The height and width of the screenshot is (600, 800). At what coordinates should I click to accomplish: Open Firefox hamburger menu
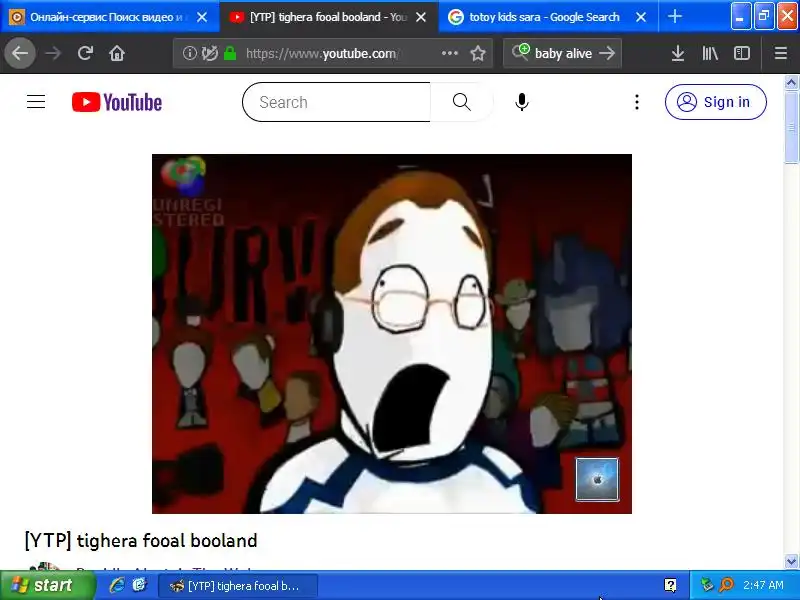(781, 53)
